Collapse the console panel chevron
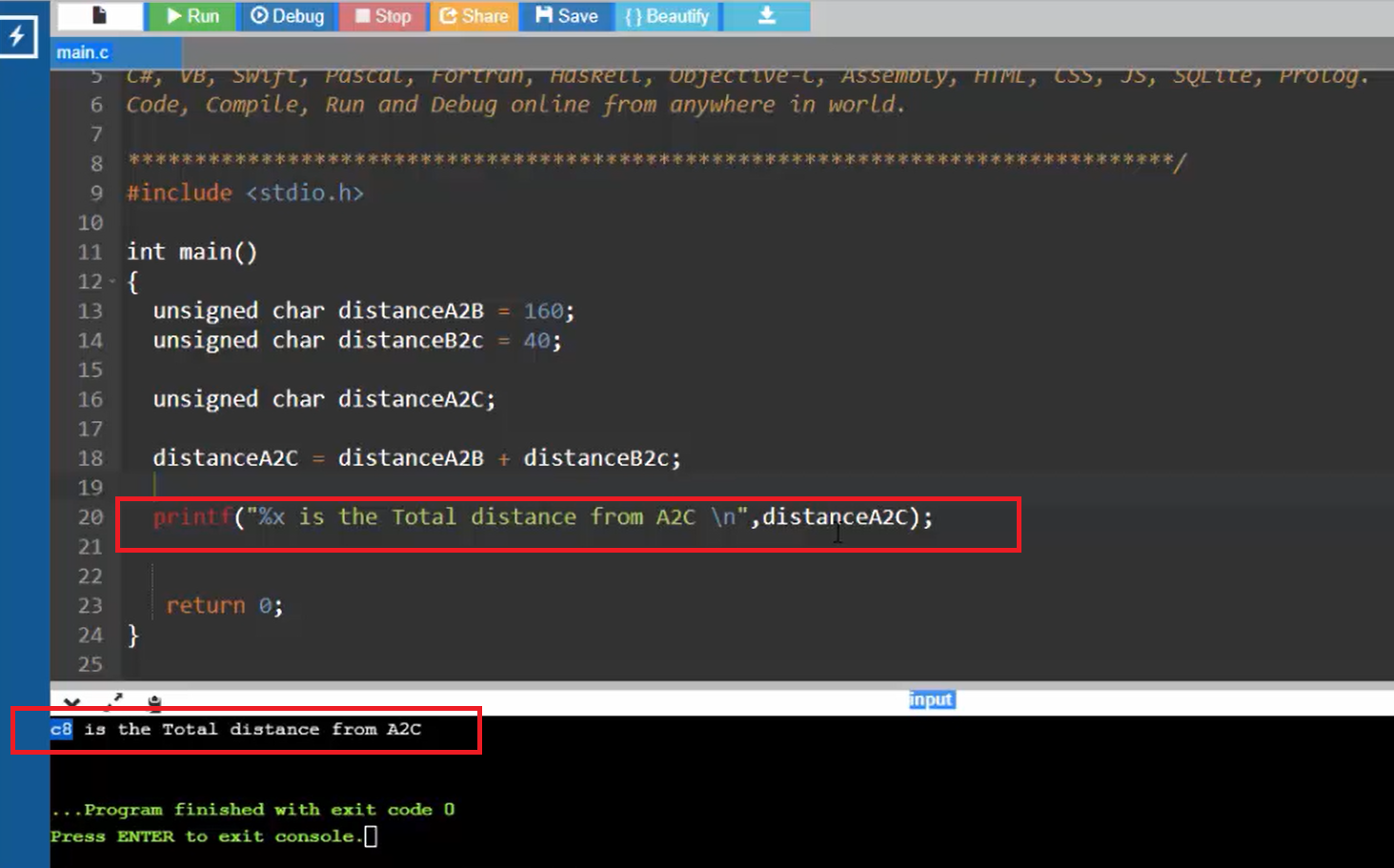1394x868 pixels. 71,702
